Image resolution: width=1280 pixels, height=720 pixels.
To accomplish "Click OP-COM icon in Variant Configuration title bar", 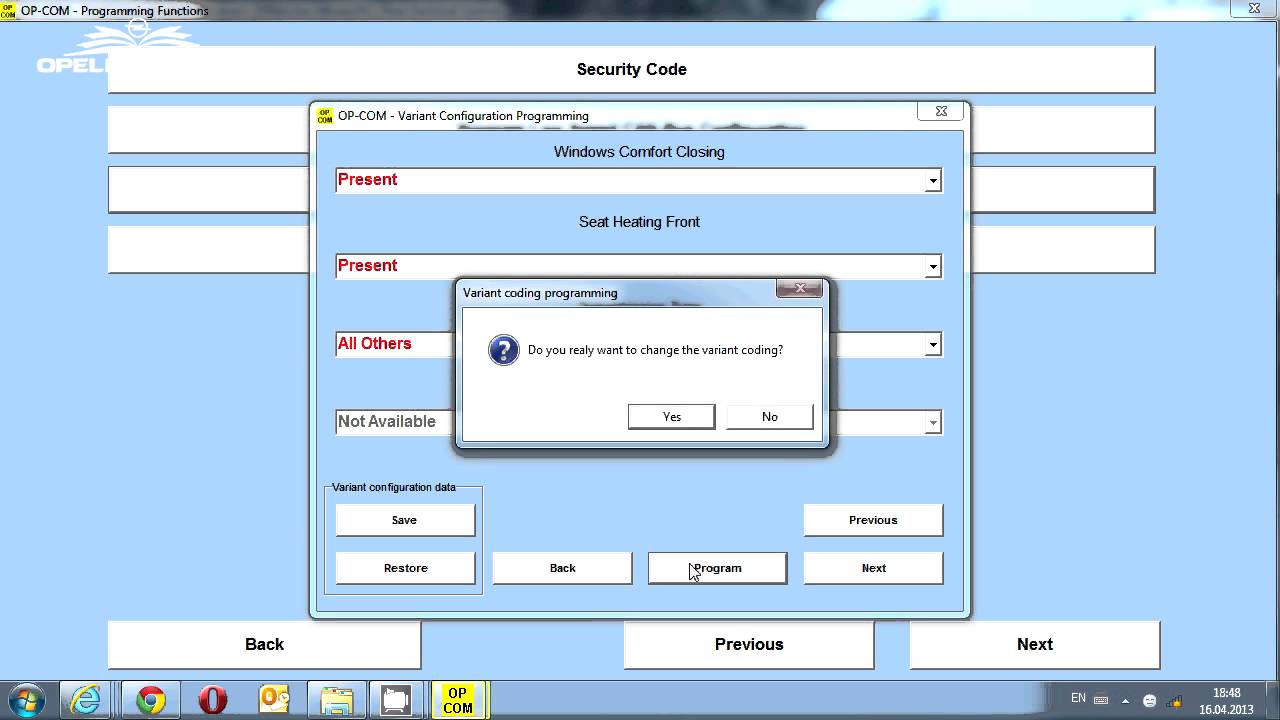I will click(x=325, y=116).
